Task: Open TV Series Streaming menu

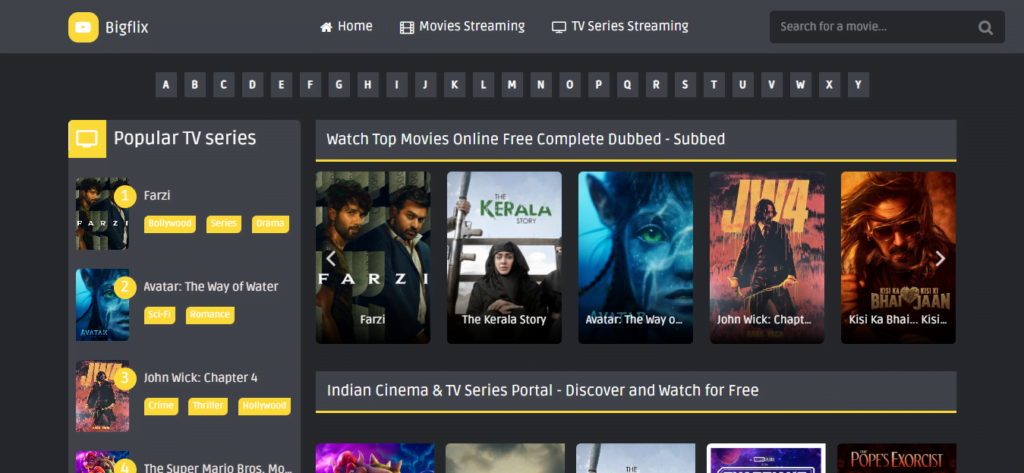Action: (x=620, y=27)
